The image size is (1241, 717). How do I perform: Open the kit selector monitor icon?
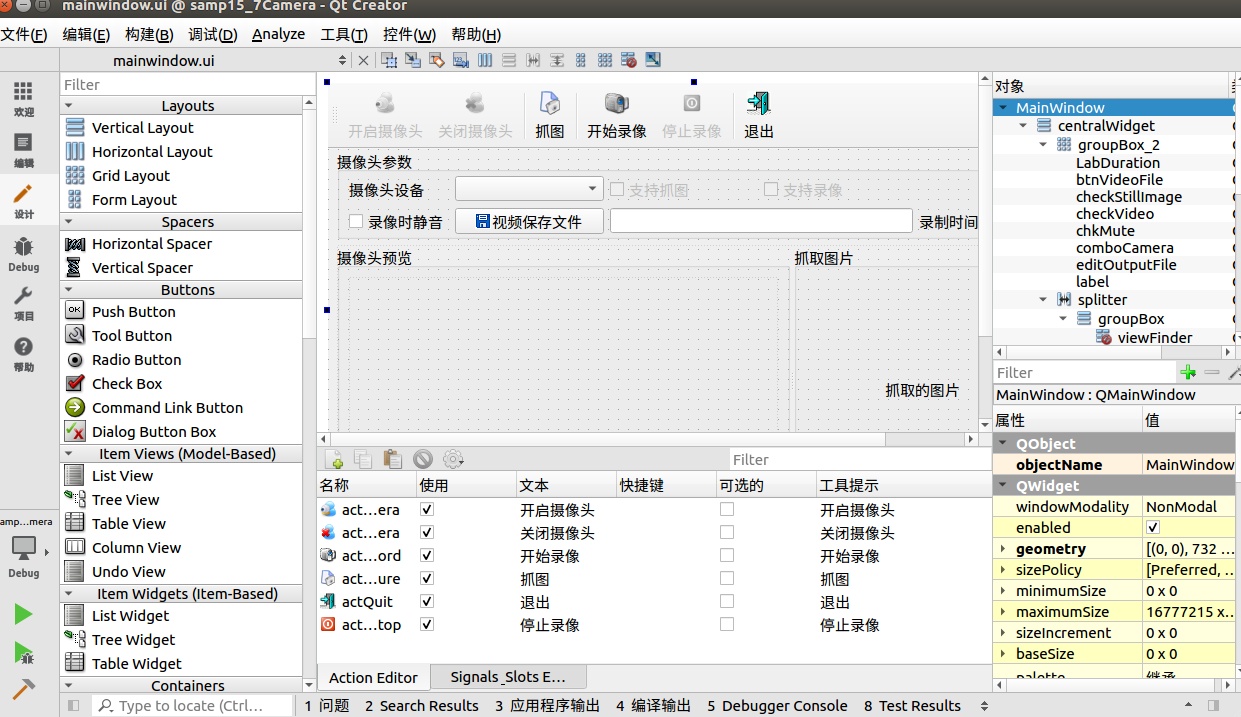[23, 547]
